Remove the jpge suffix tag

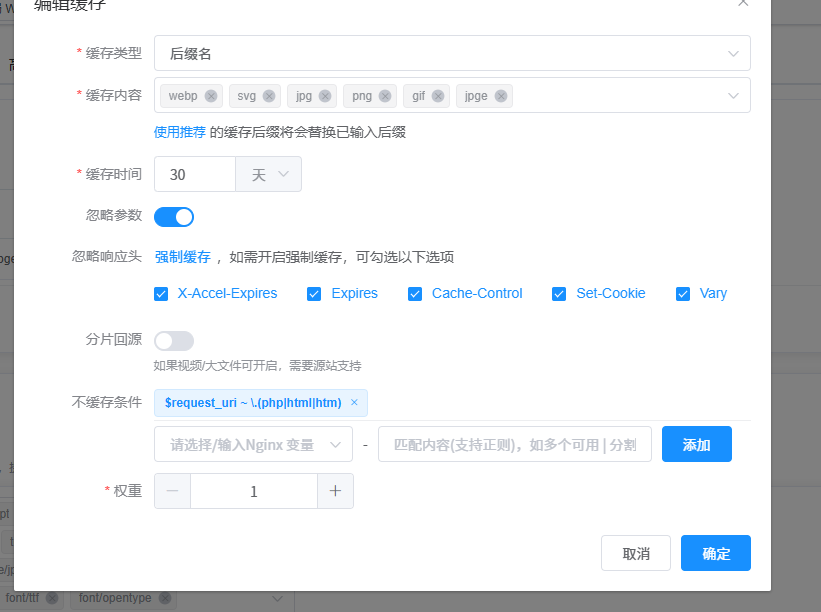tap(501, 96)
